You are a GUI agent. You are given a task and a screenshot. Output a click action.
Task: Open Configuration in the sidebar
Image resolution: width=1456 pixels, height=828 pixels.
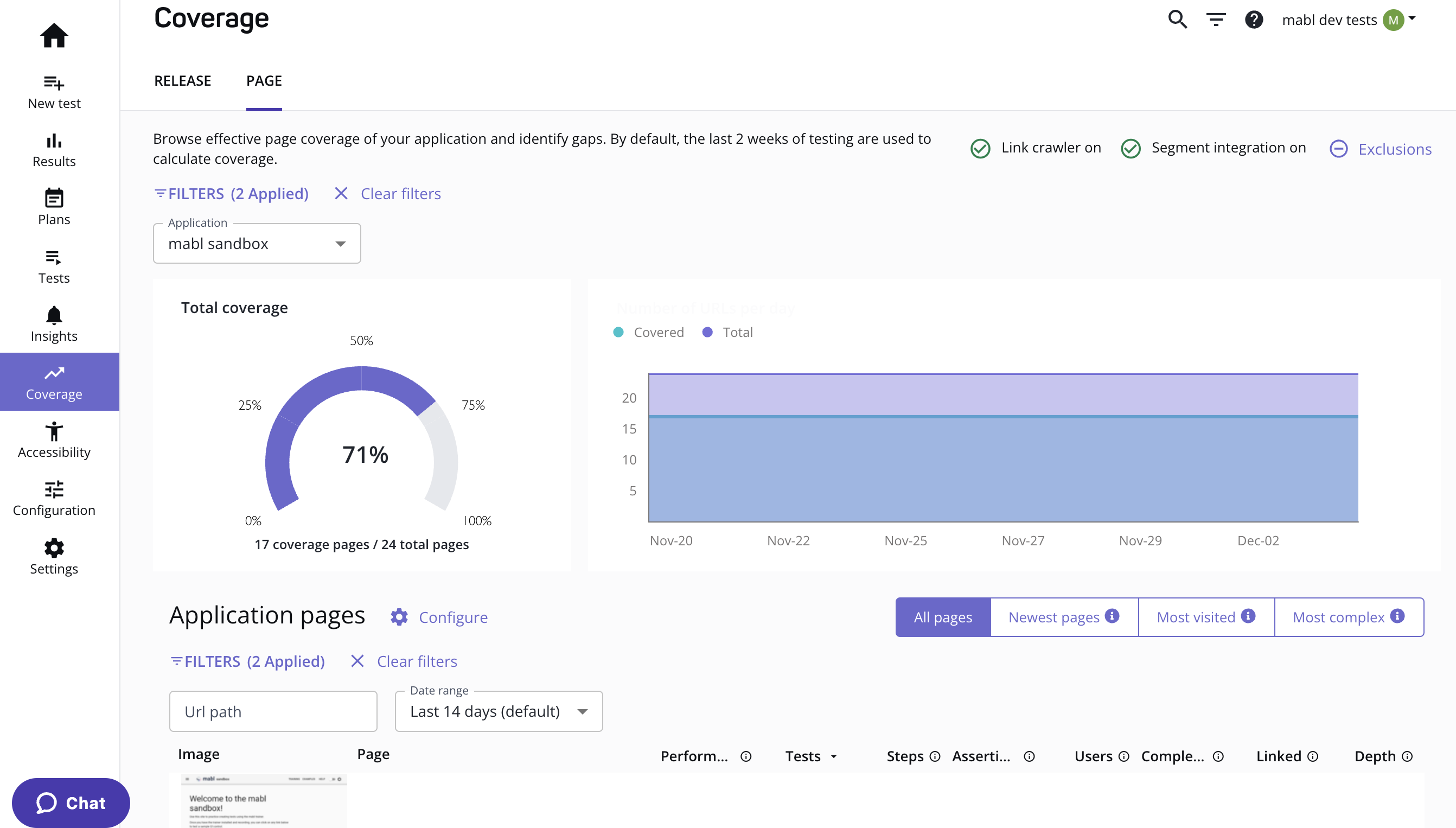(x=54, y=499)
